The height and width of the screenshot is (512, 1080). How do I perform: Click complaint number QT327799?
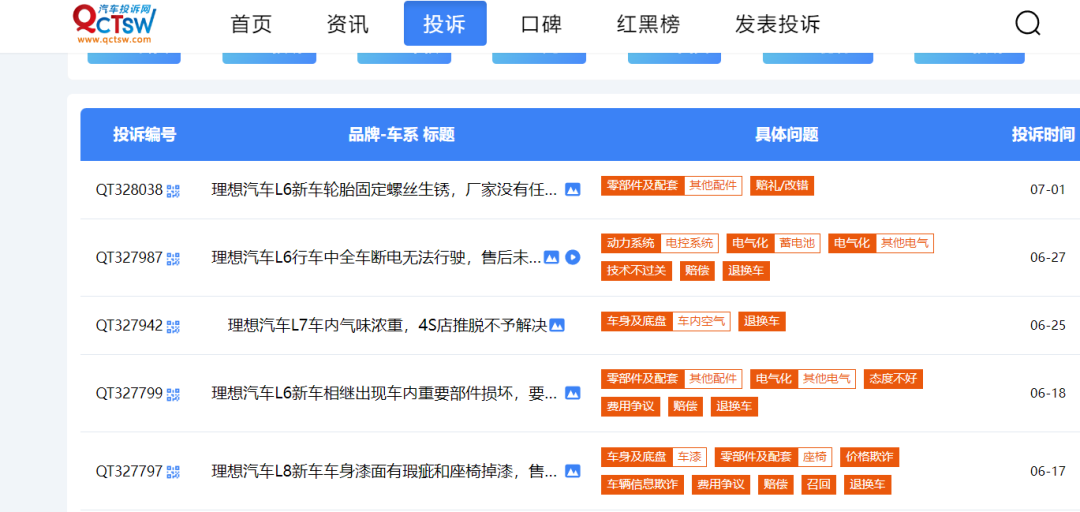pyautogui.click(x=129, y=393)
